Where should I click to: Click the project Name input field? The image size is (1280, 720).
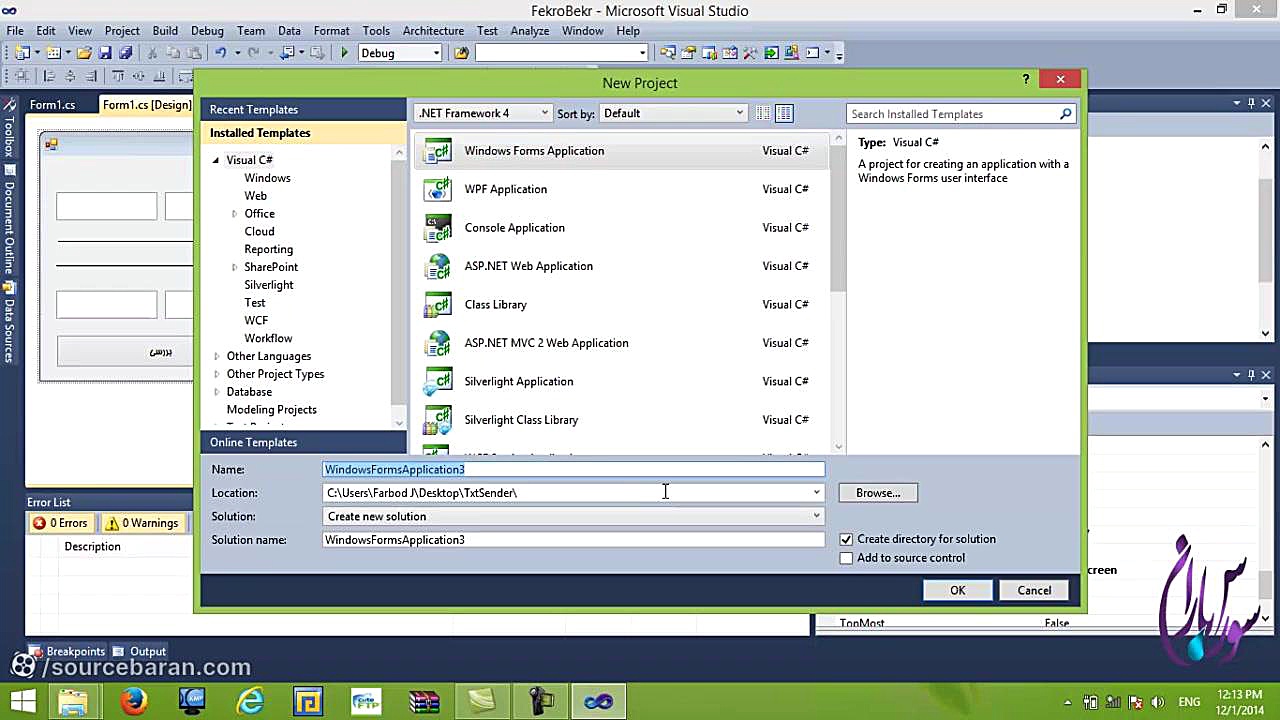574,469
